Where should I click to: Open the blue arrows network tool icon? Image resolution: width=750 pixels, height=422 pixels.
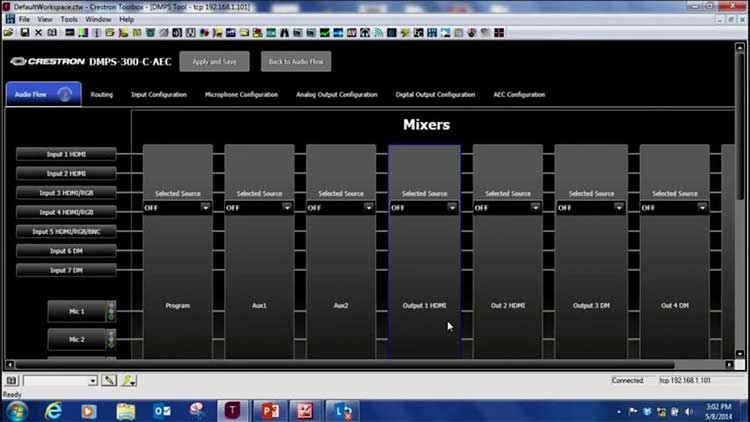(x=338, y=33)
